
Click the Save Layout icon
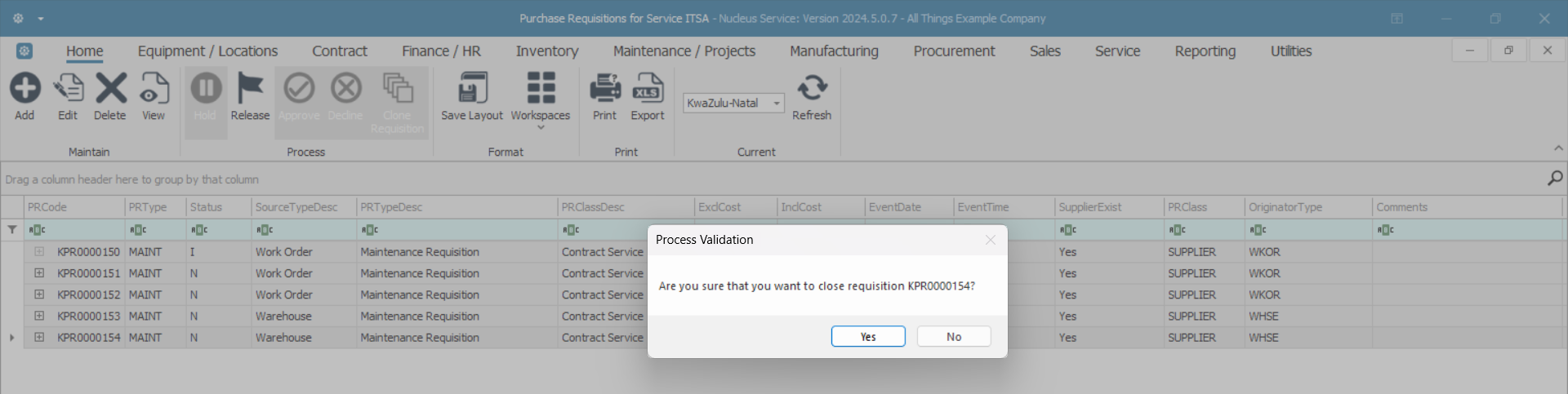472,88
